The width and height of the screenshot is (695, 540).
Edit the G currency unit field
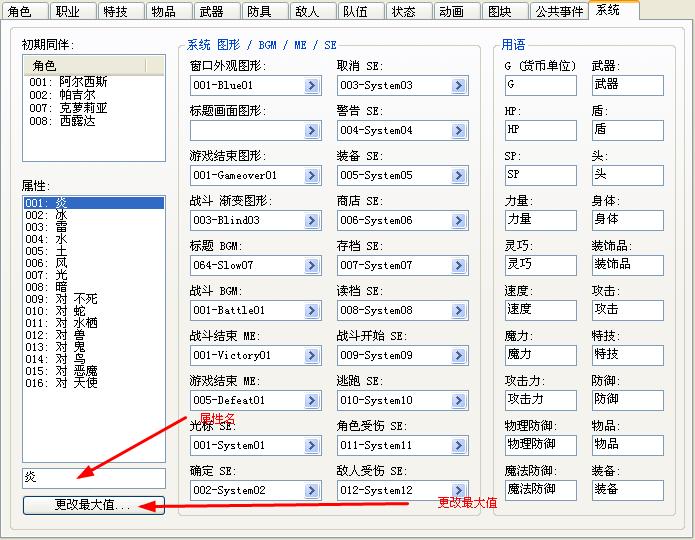[x=541, y=85]
